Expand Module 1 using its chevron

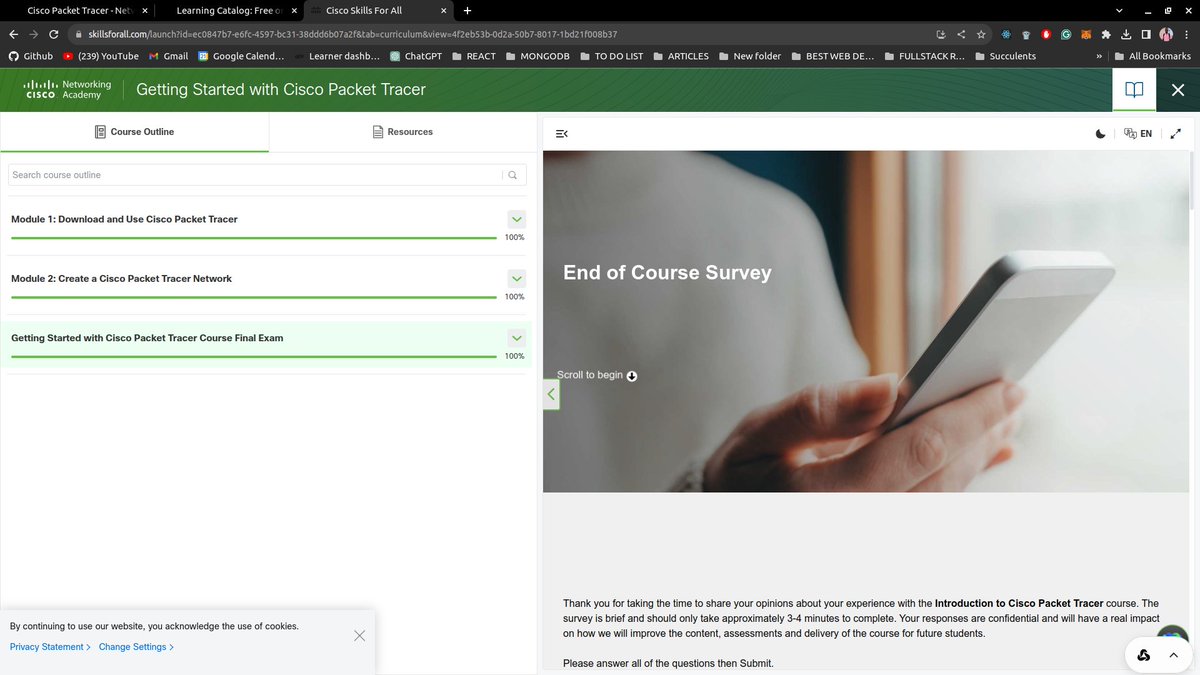516,219
